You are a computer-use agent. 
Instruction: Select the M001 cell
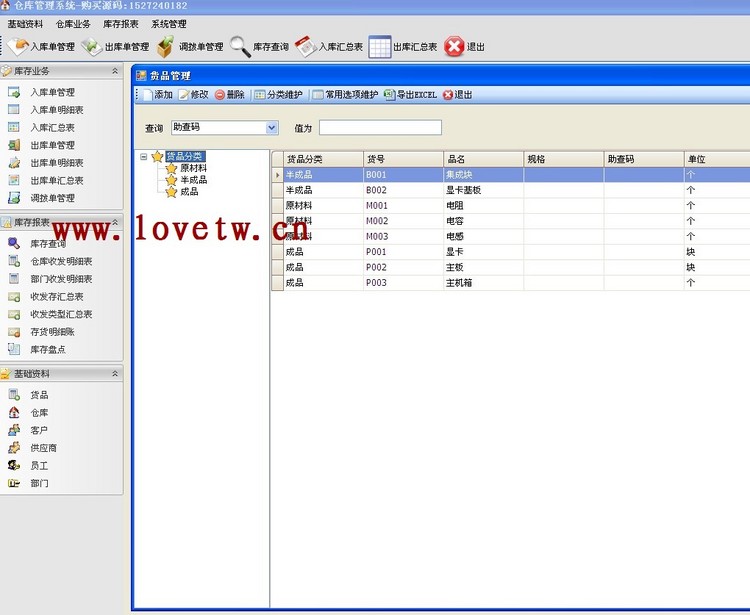[403, 206]
